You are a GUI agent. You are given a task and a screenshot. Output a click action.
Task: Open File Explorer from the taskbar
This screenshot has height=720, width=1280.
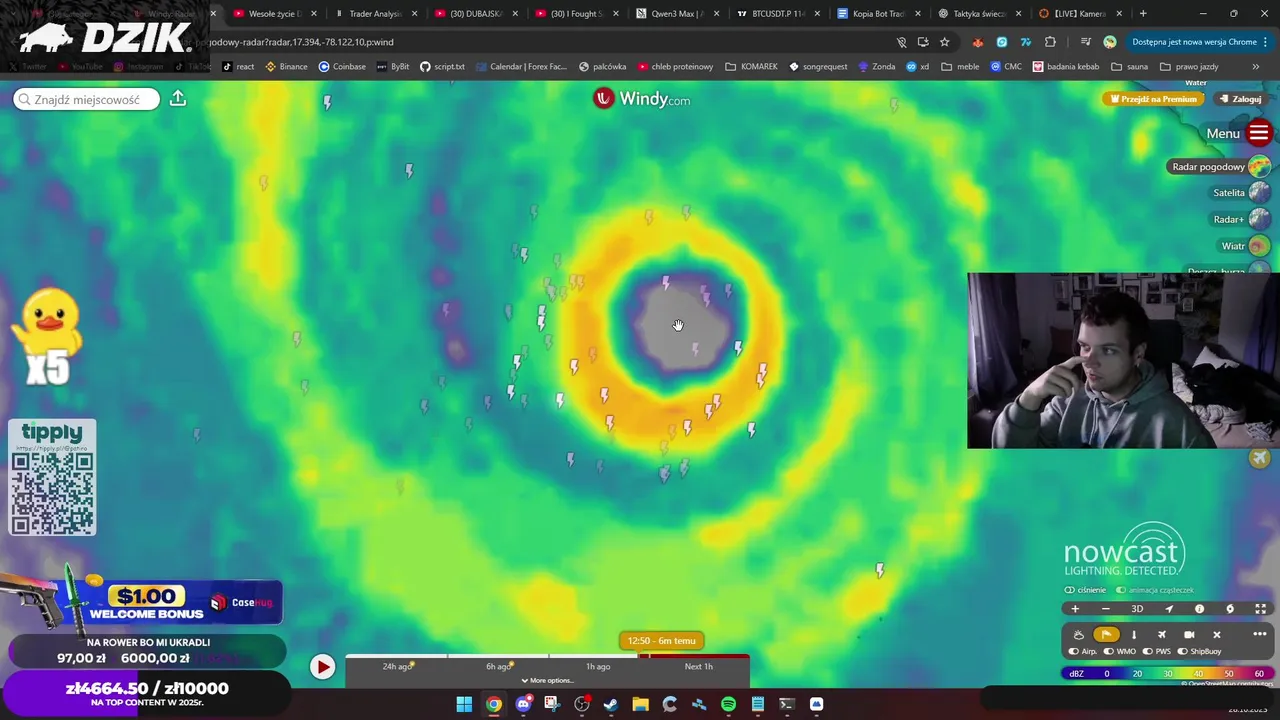point(640,705)
